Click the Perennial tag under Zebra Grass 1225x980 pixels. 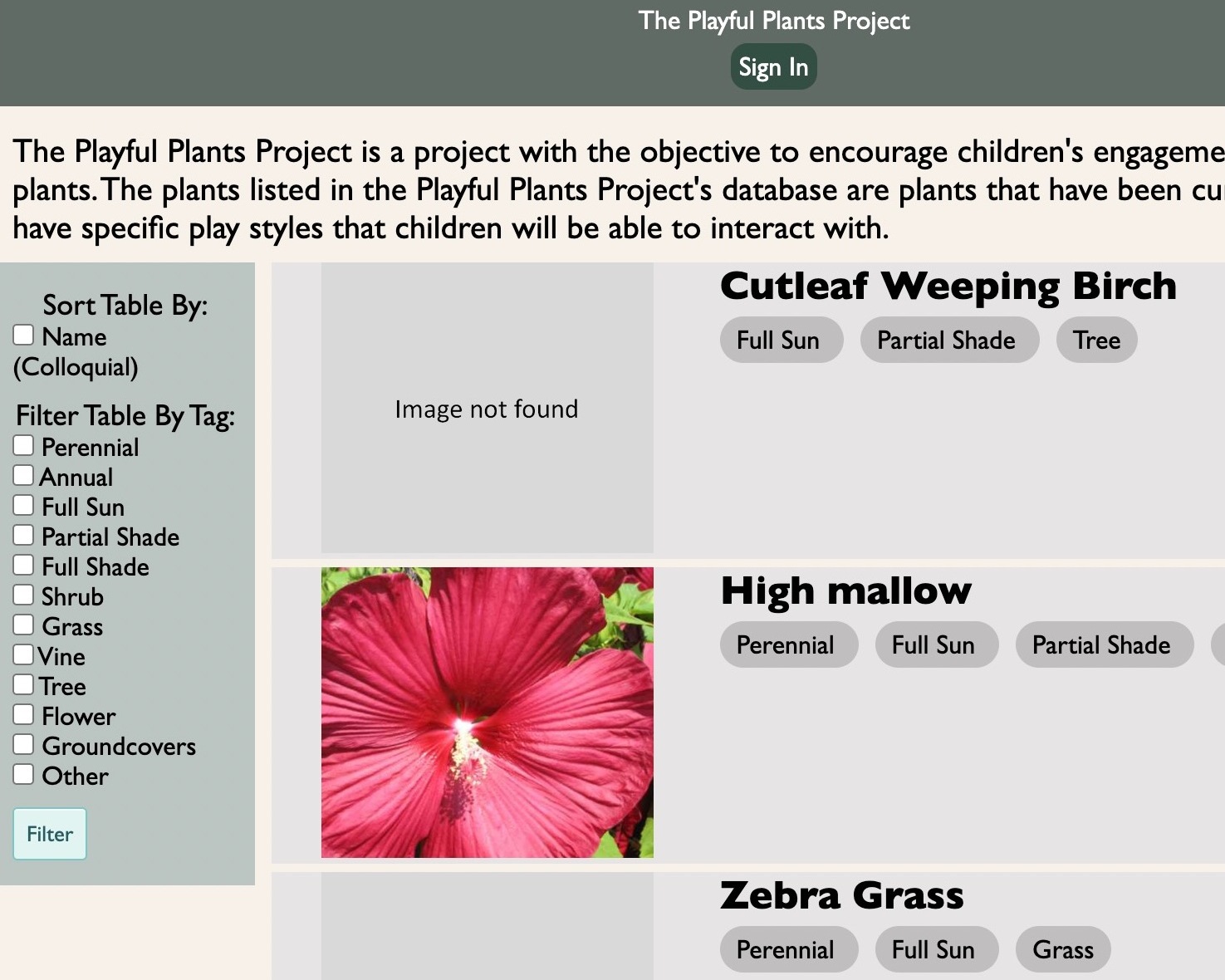tap(788, 949)
